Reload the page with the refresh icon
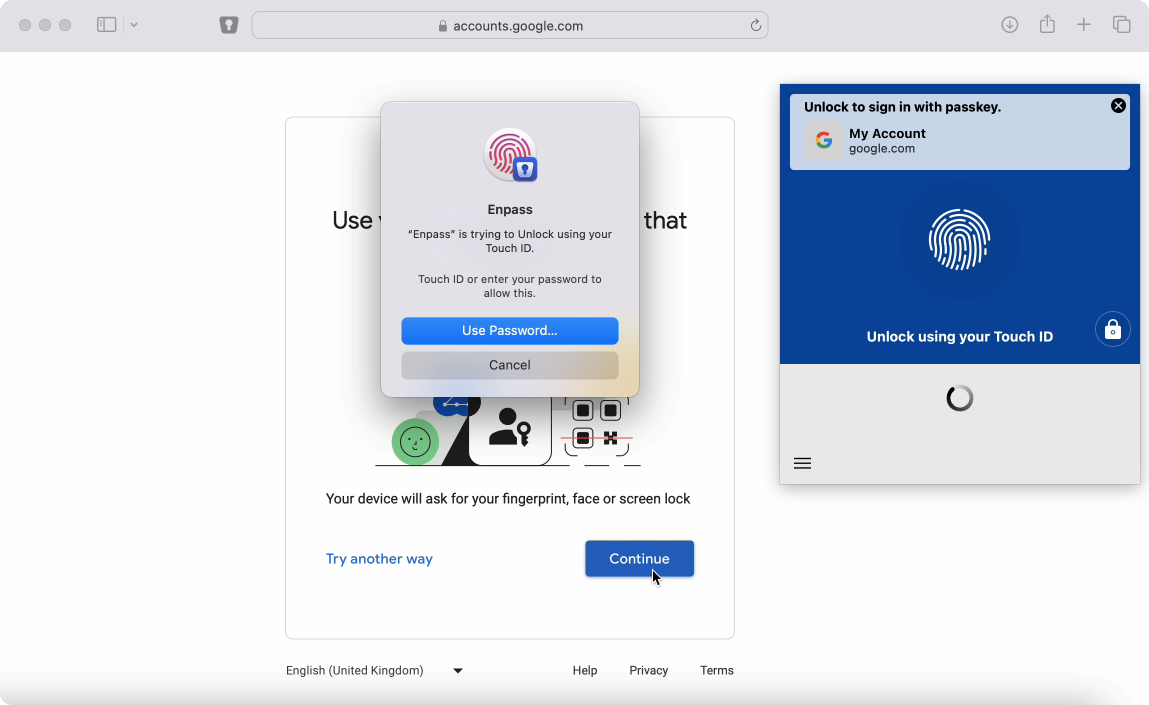1149x705 pixels. (x=755, y=26)
